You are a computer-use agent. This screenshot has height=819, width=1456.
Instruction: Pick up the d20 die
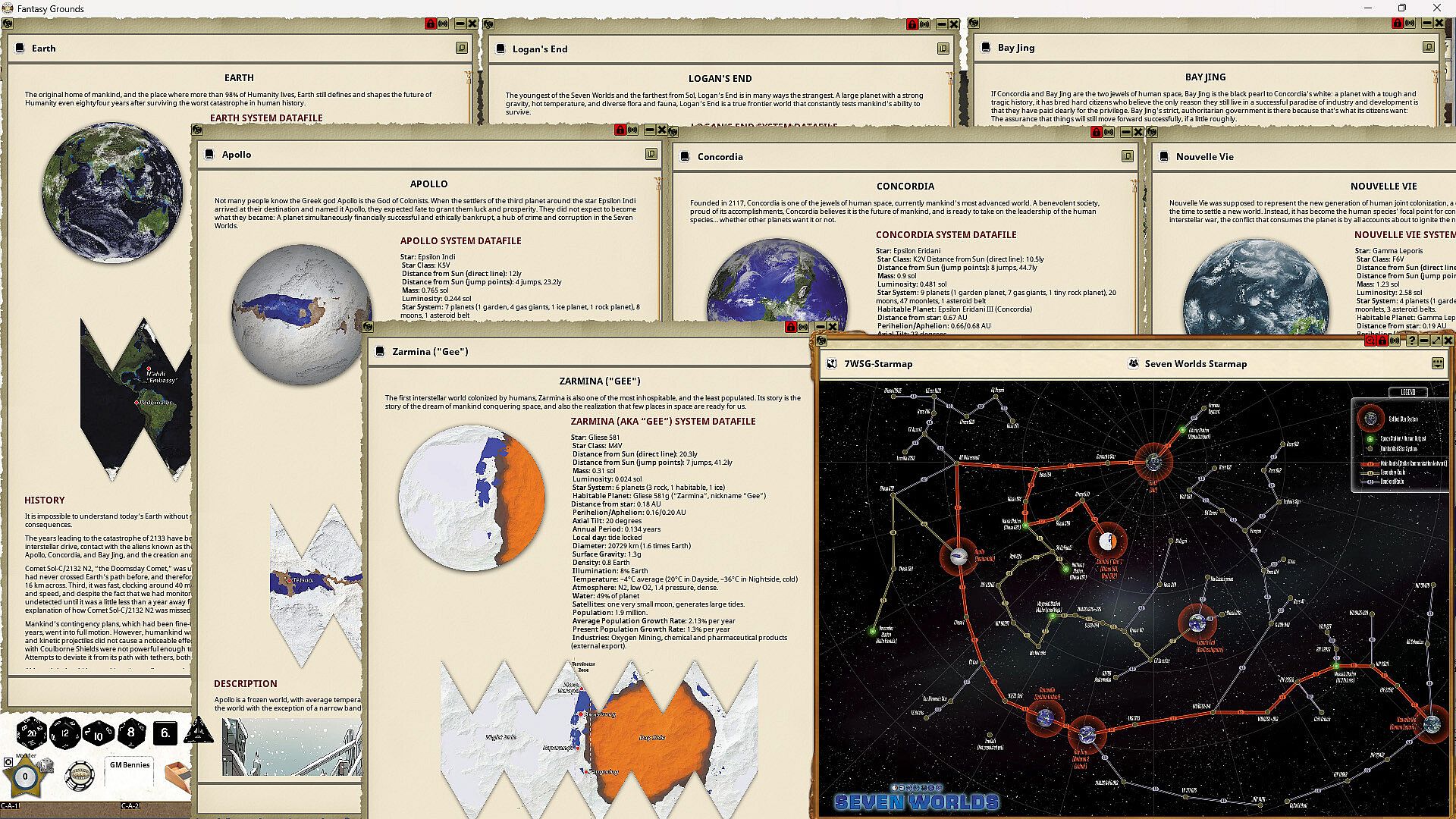[x=31, y=733]
